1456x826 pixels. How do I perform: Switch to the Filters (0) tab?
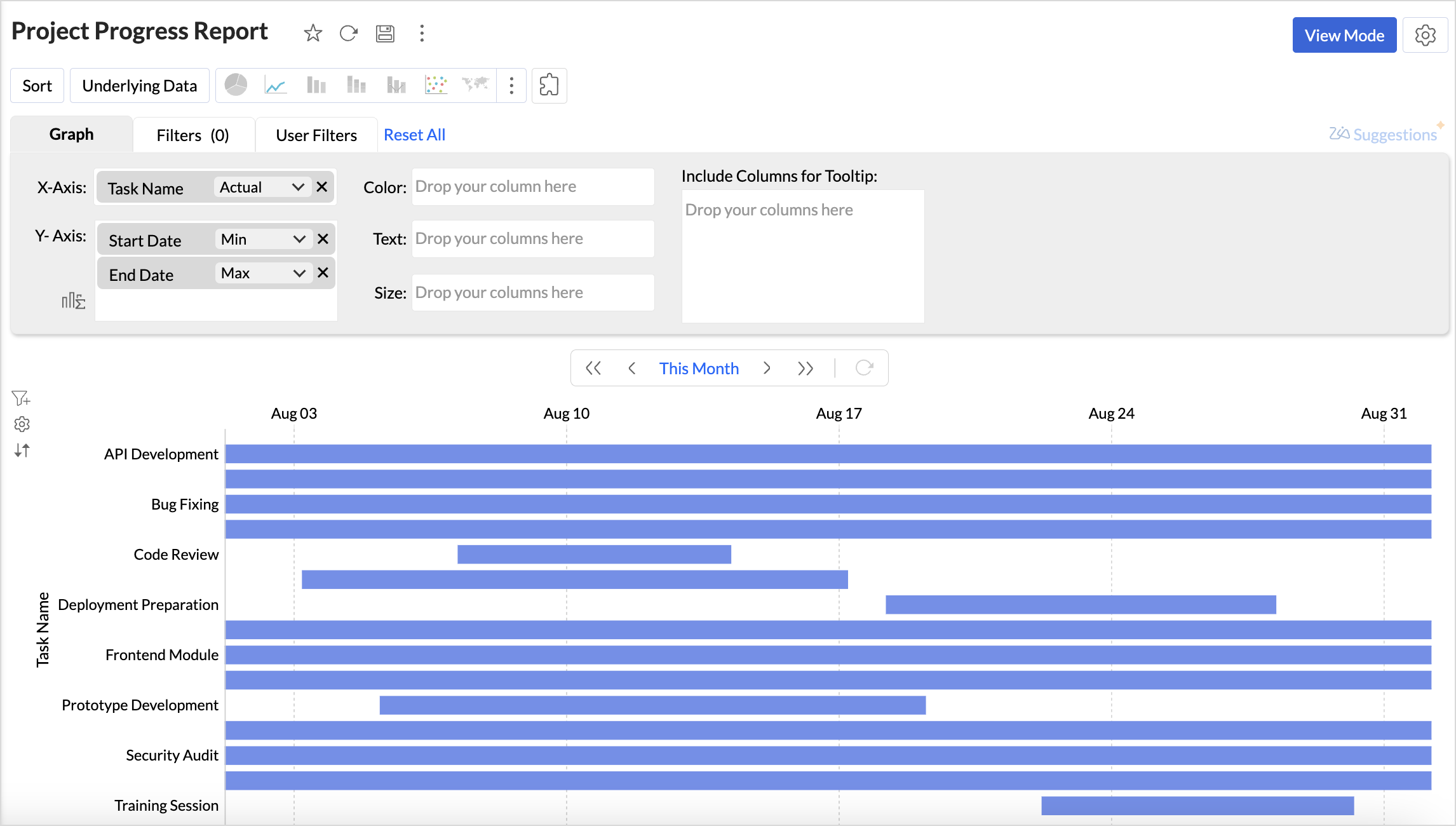tap(192, 135)
